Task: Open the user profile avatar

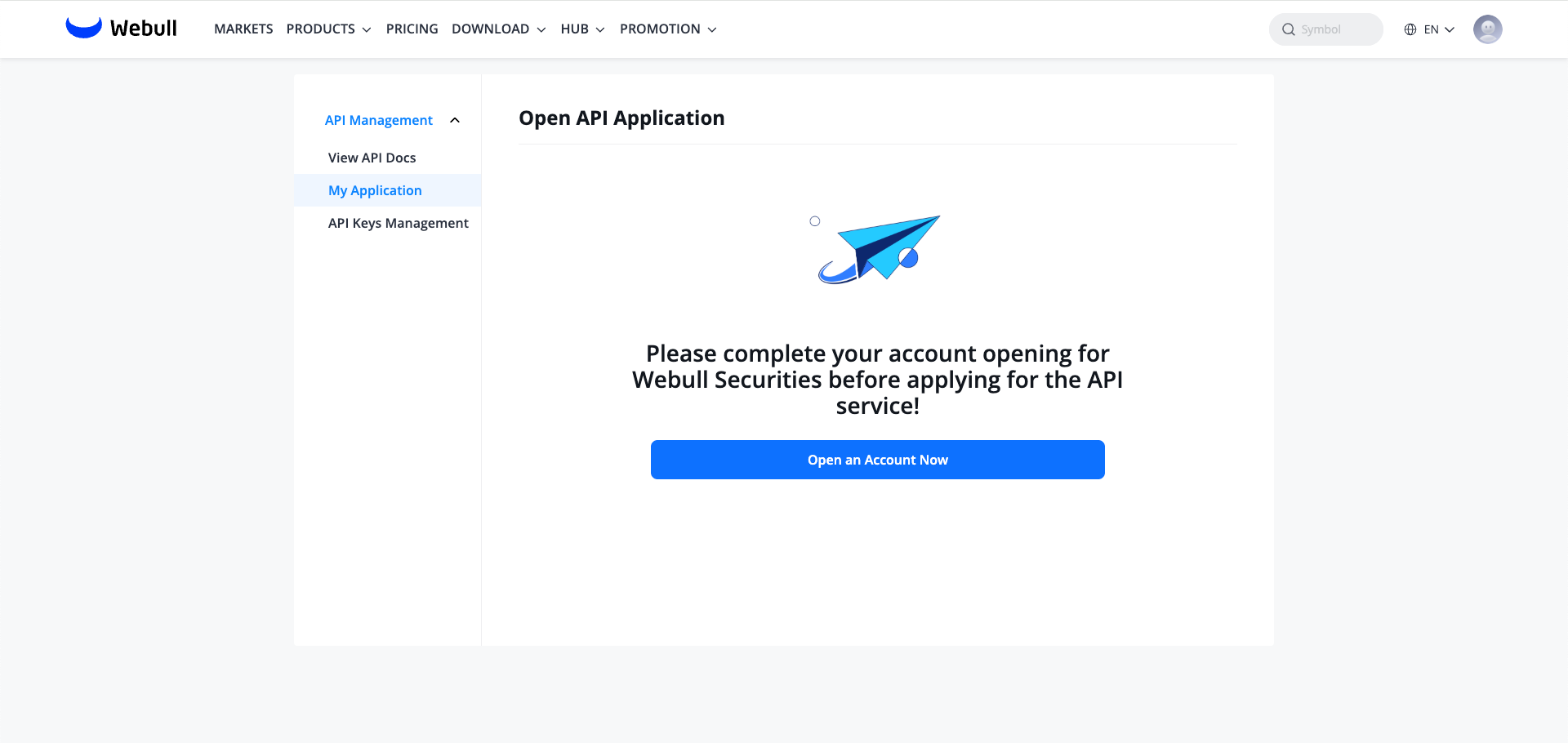Action: coord(1487,29)
